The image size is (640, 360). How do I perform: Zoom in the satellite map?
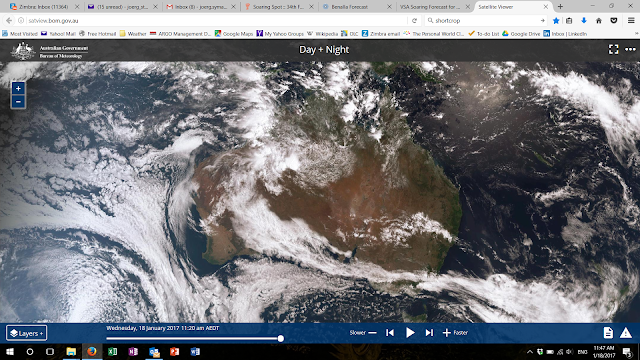pyautogui.click(x=18, y=88)
